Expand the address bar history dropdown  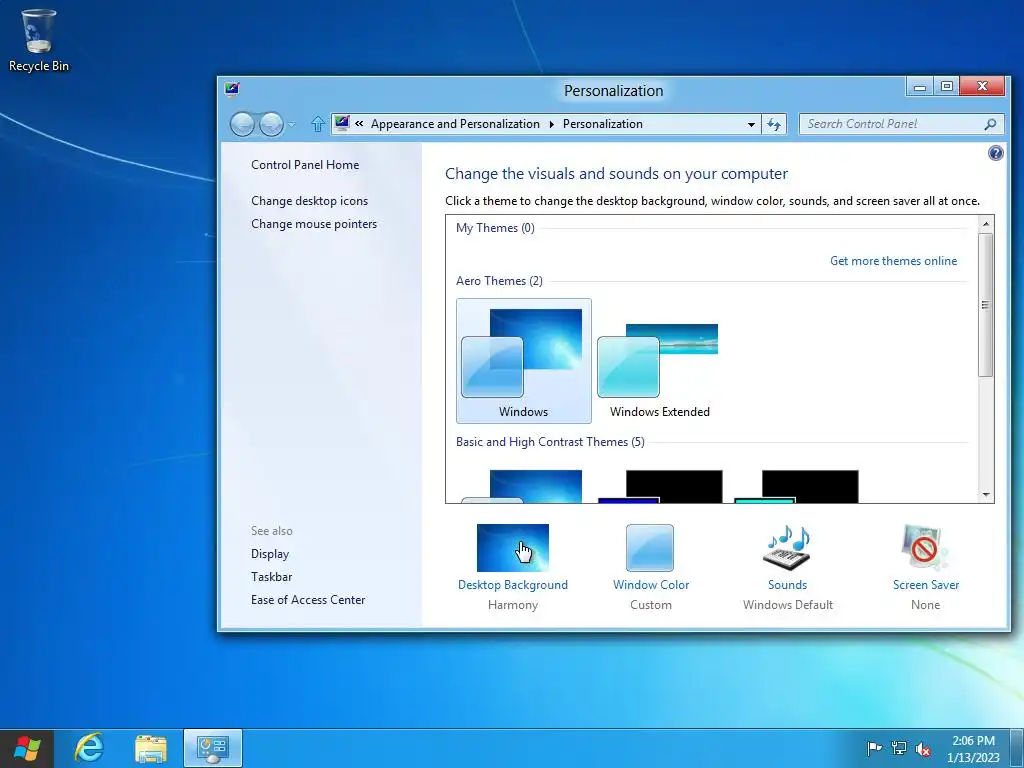point(751,124)
